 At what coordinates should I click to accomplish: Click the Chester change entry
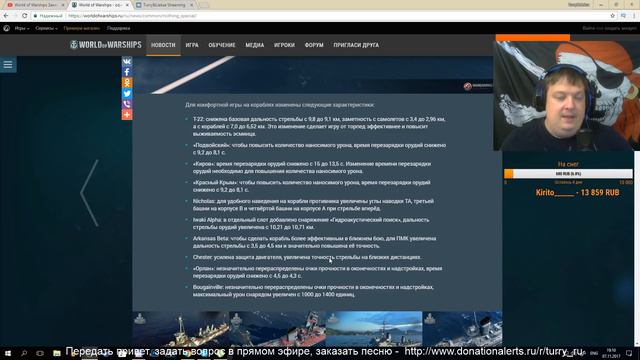[x=307, y=257]
